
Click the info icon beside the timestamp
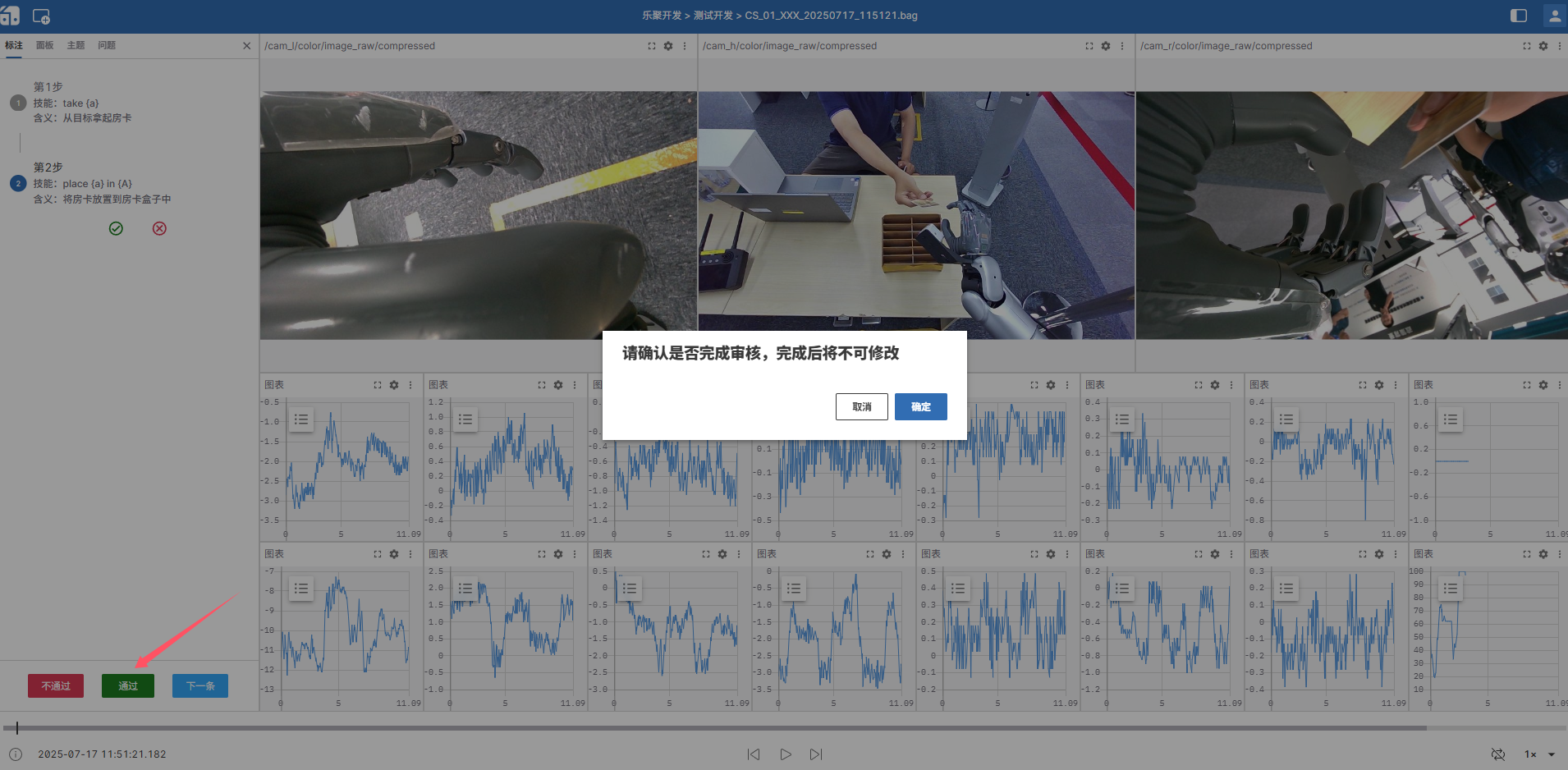(16, 754)
